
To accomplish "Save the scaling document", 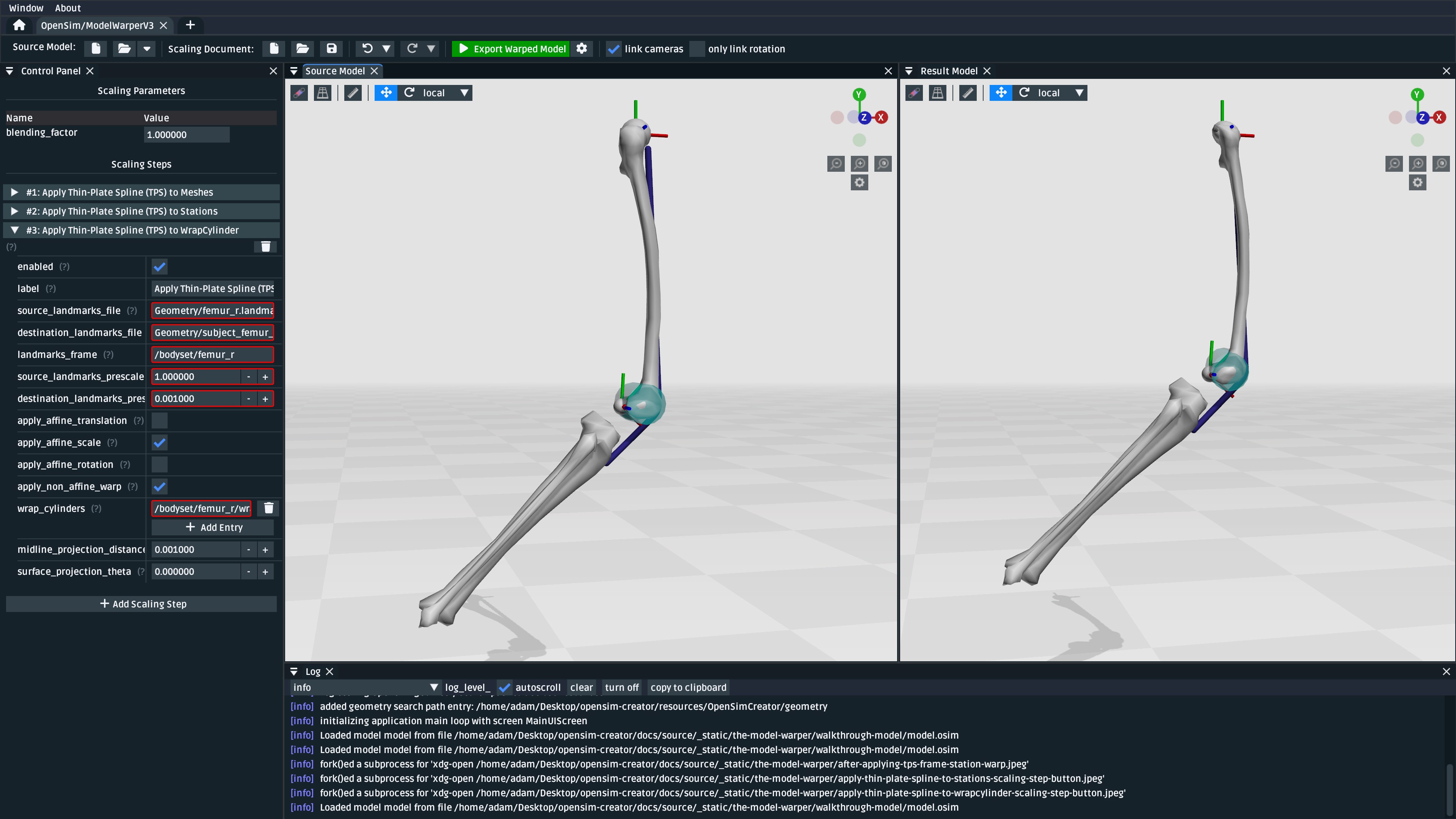I will pyautogui.click(x=332, y=49).
